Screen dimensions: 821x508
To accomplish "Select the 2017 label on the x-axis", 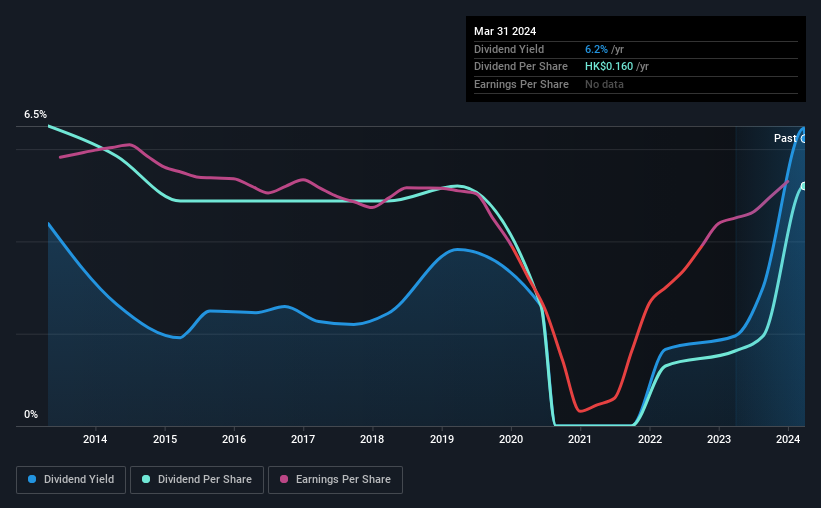I will click(303, 439).
